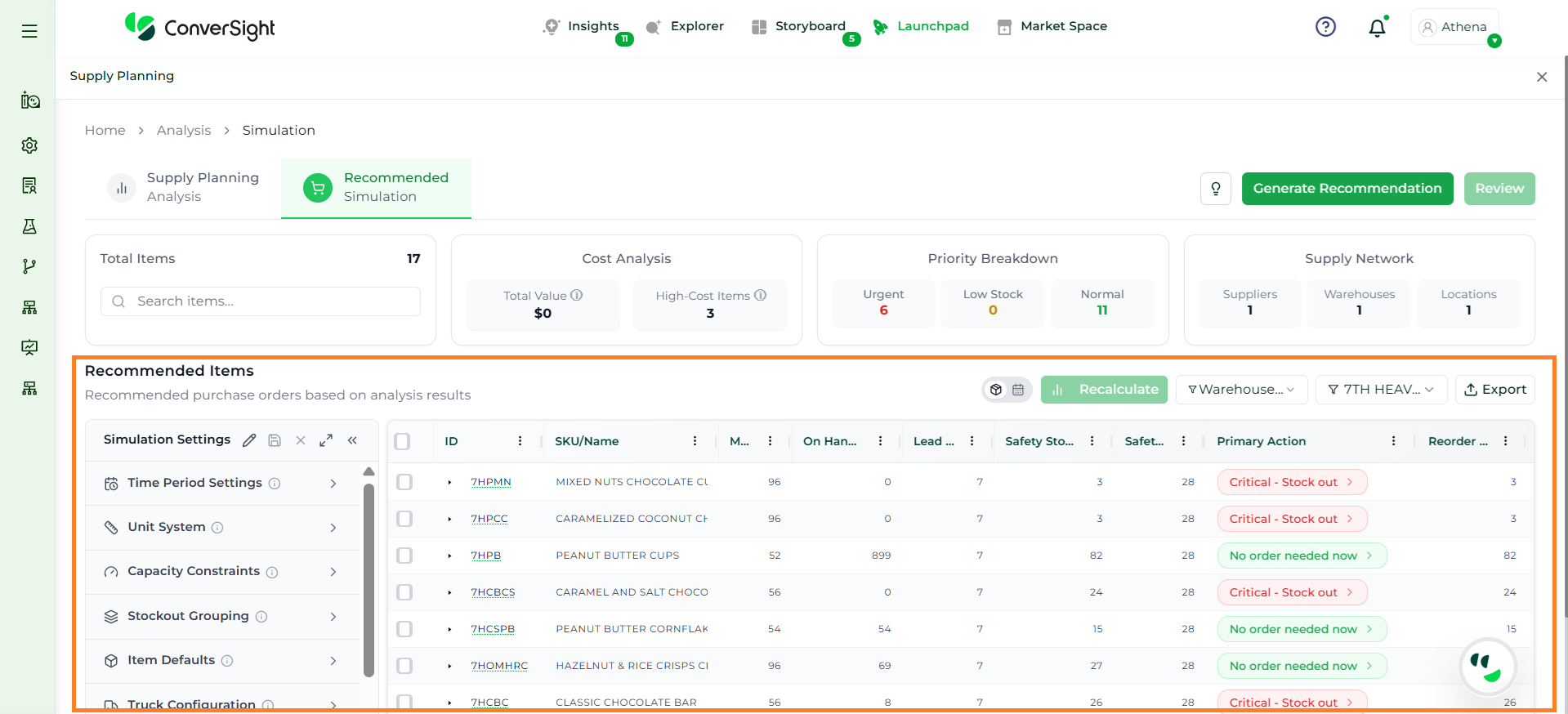This screenshot has width=1568, height=714.
Task: Click the save icon in Simulation Settings
Action: coord(275,440)
